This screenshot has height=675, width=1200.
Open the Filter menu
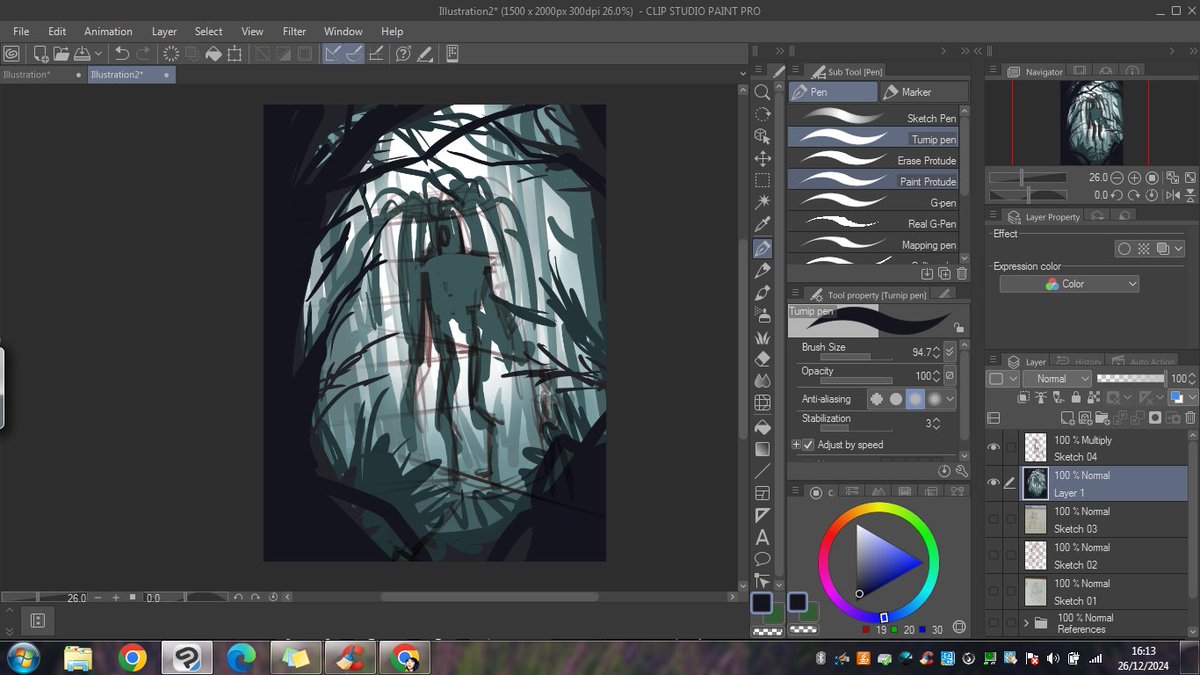294,31
